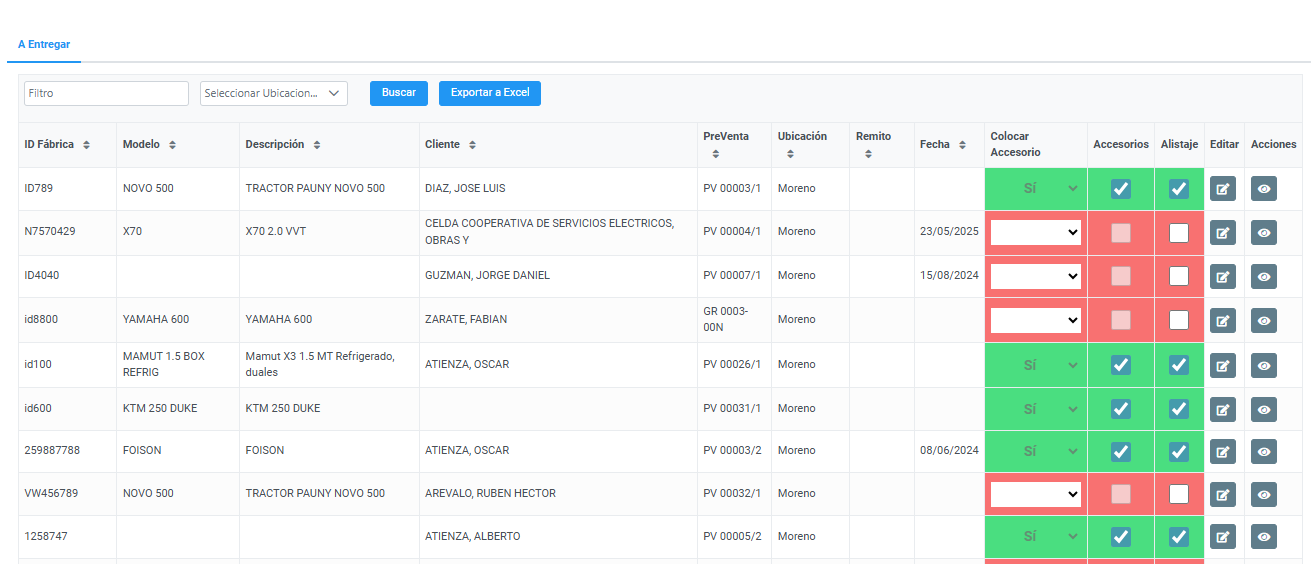This screenshot has height=564, width=1311.
Task: Edit the 259887788 FOISON row
Action: [x=1222, y=451]
